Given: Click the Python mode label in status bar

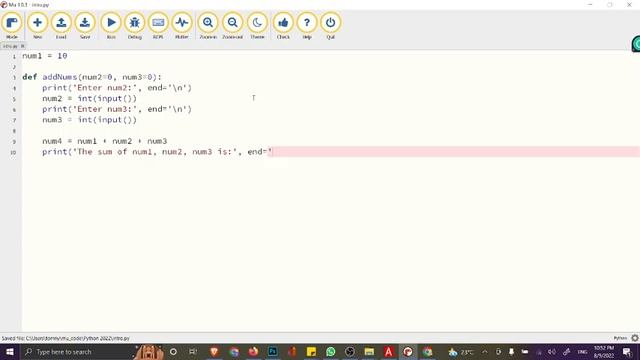Looking at the screenshot, I should tap(620, 338).
